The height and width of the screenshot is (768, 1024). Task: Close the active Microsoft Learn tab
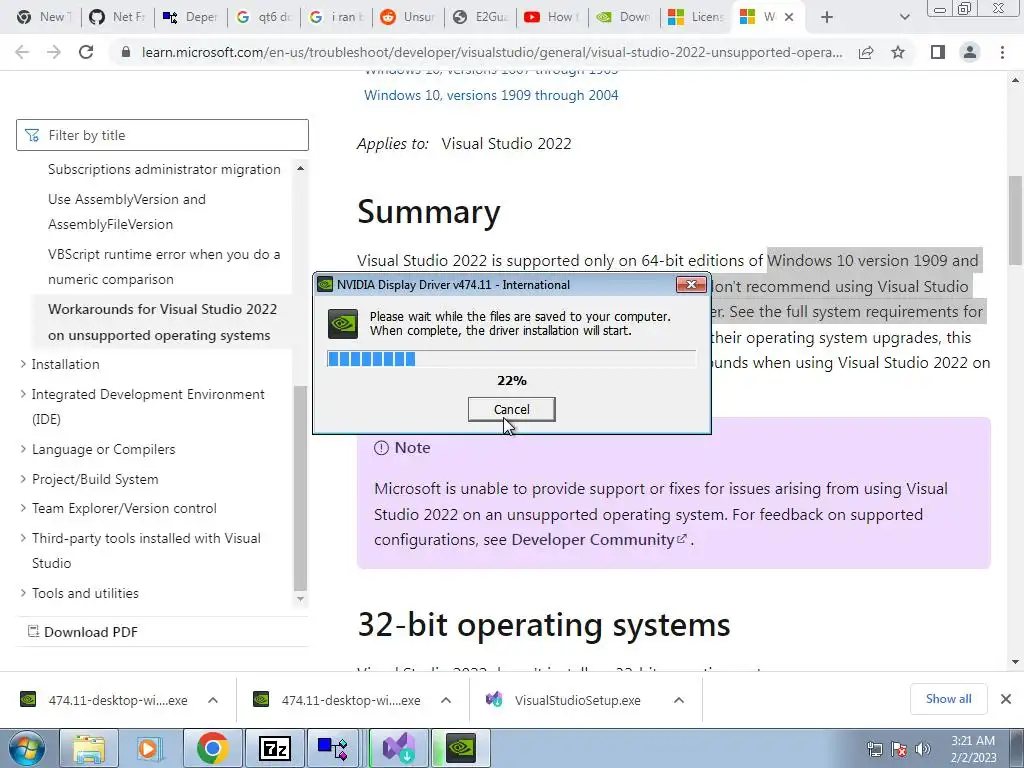(789, 17)
